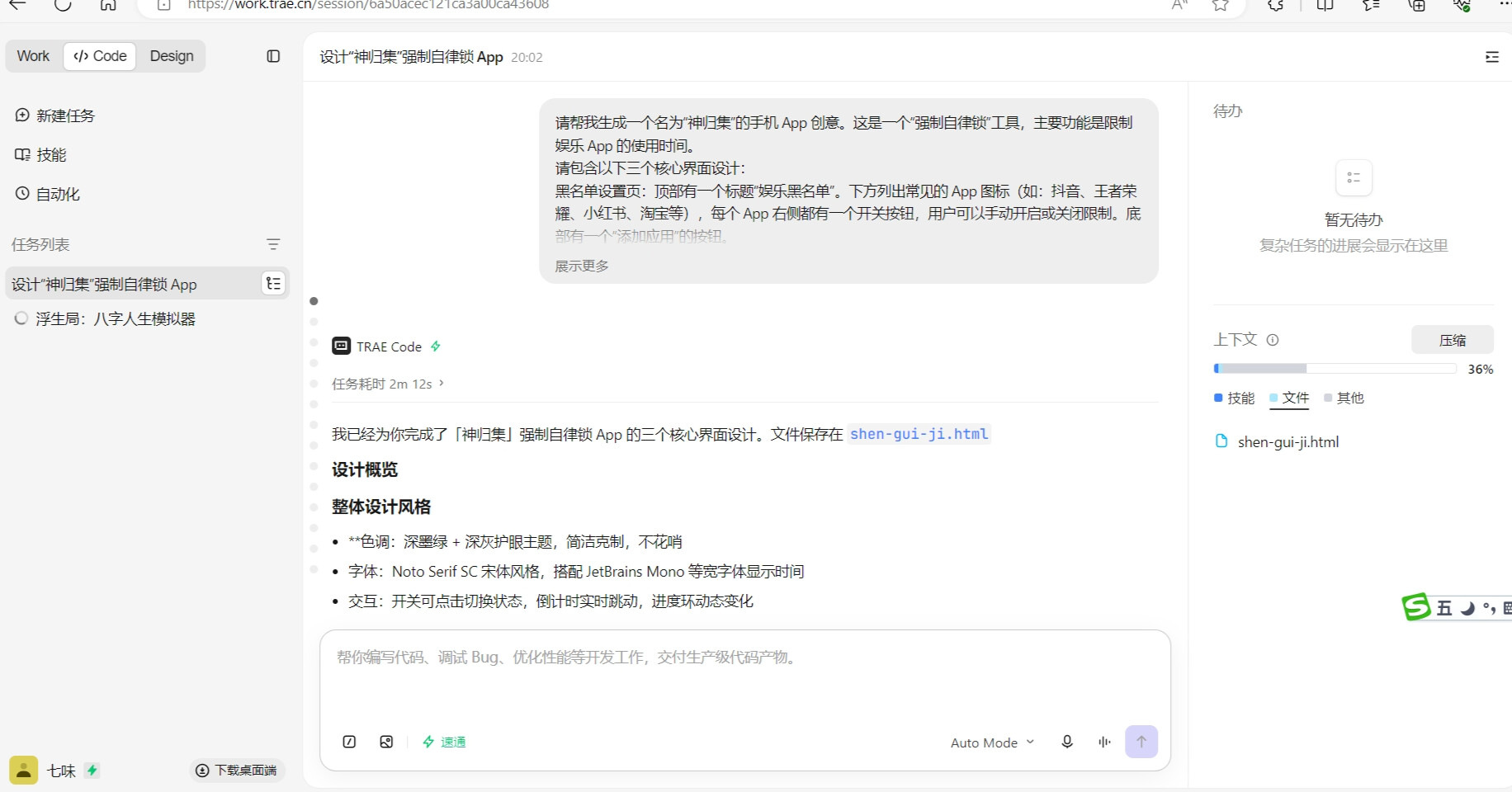
Task: Click the user avatar for 七味
Action: pos(24,771)
